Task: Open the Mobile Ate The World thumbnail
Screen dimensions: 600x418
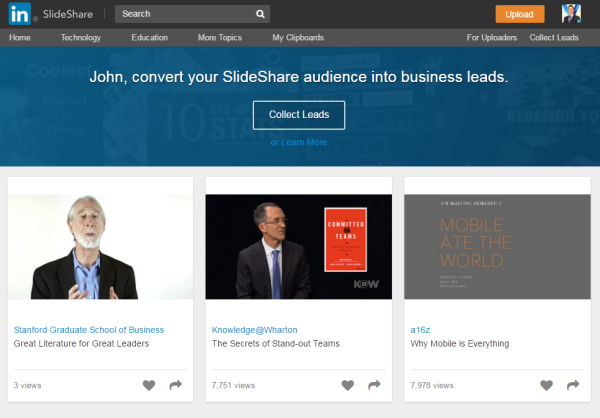Action: 497,247
